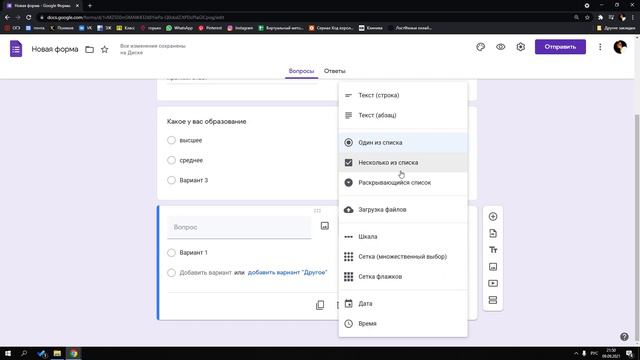Choose Шкала question type
Screen dimensions: 640x360
403,236
